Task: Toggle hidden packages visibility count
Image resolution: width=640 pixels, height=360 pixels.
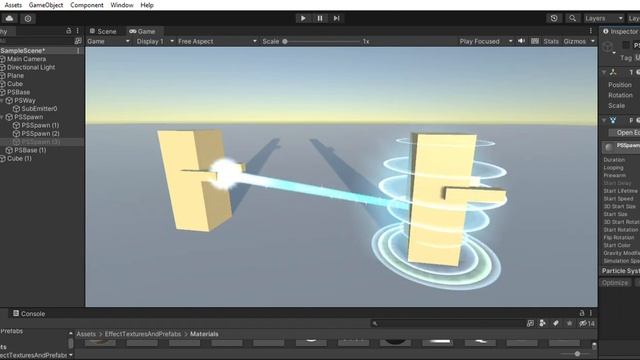Action: pos(587,324)
